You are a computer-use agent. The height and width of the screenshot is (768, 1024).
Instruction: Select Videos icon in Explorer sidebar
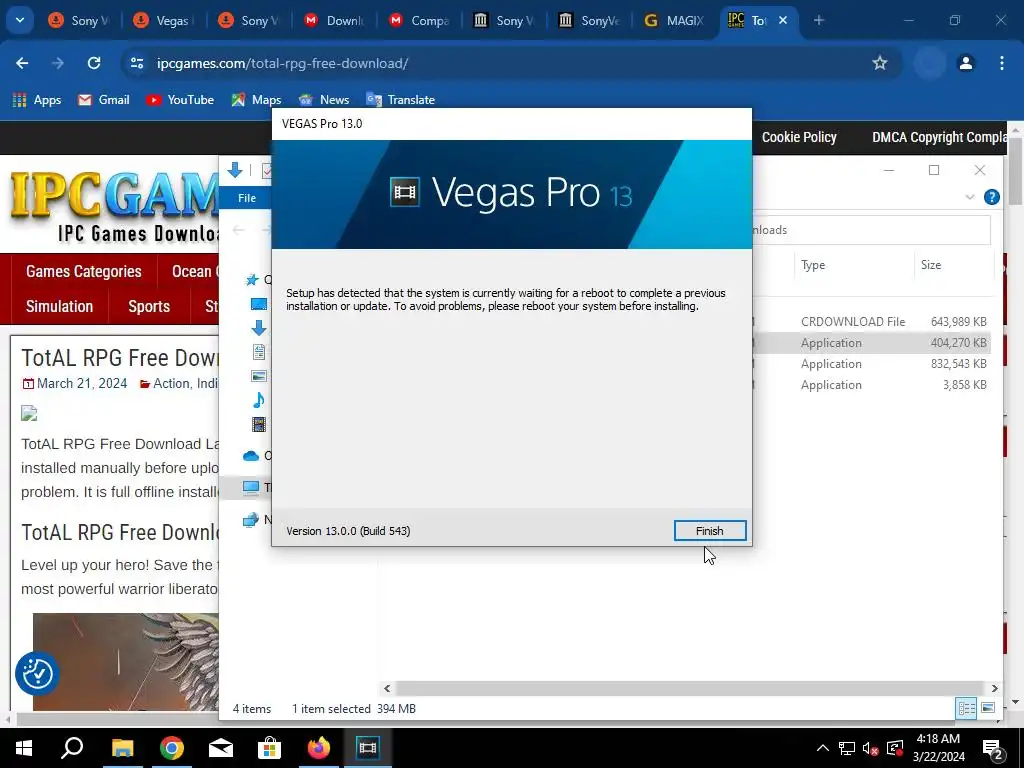coord(259,424)
